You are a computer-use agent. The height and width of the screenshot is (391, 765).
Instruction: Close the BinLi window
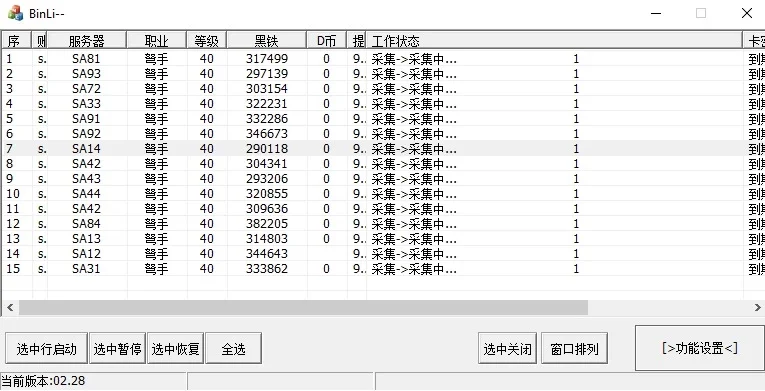point(747,13)
